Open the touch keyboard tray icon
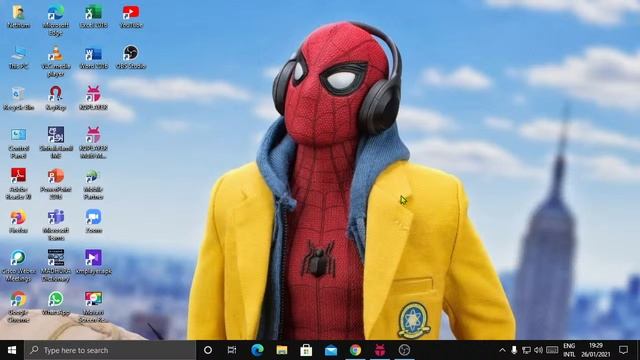The height and width of the screenshot is (360, 640). point(552,350)
